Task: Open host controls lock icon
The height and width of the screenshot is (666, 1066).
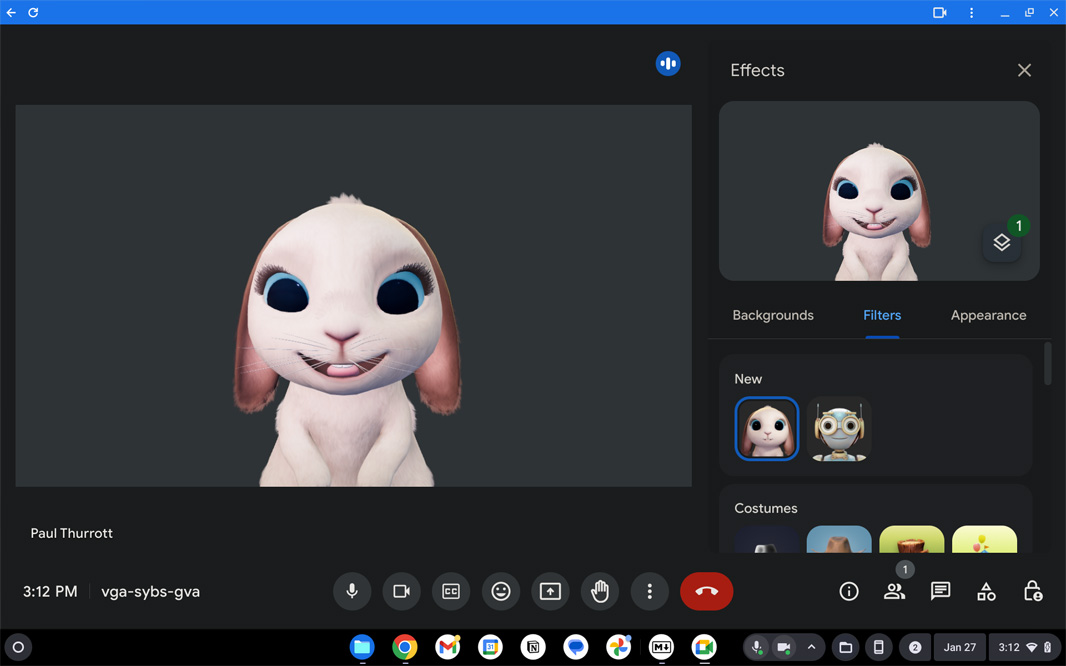Action: pyautogui.click(x=1033, y=591)
